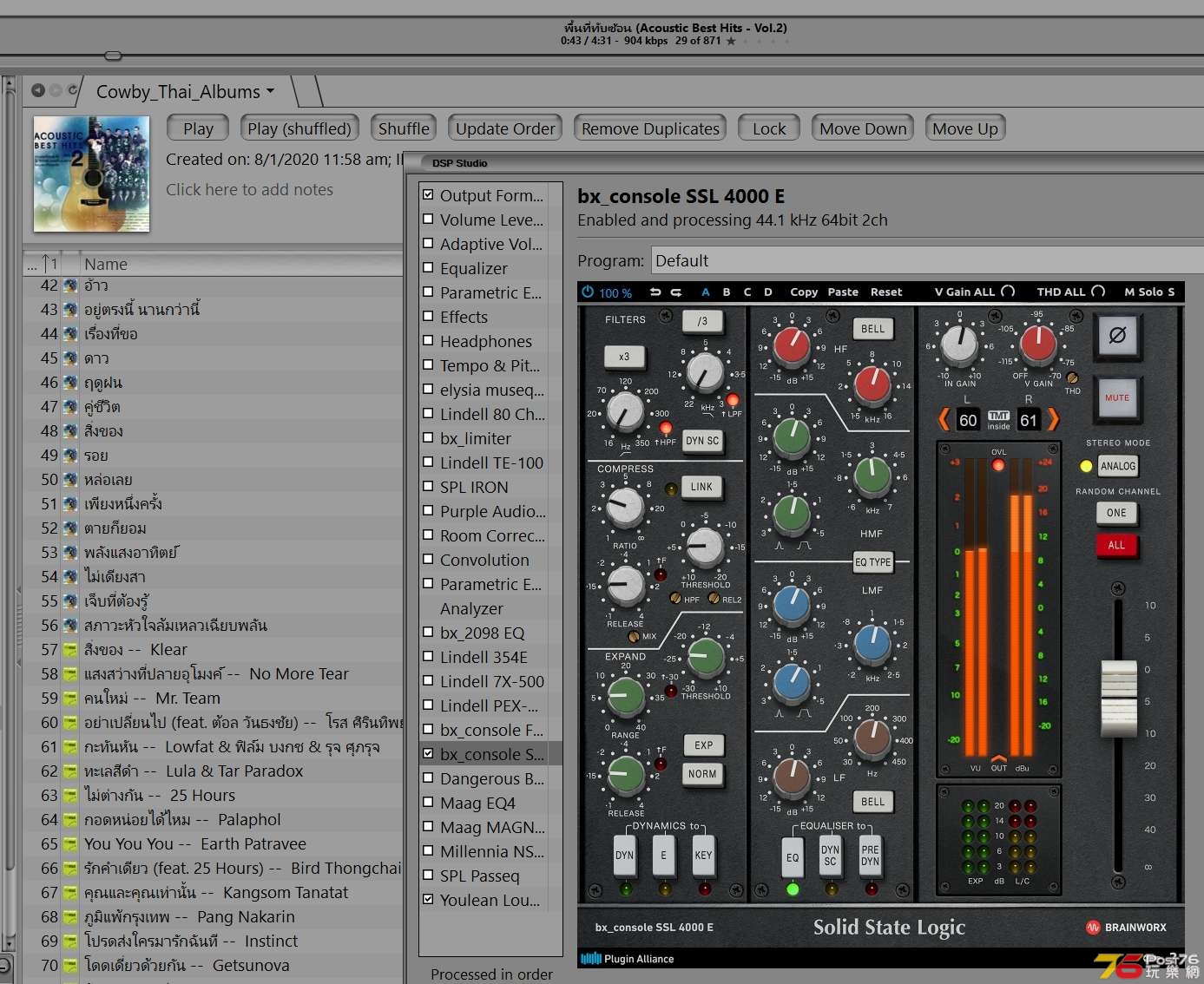
Task: Enable the Headphones checkbox
Action: [x=428, y=340]
